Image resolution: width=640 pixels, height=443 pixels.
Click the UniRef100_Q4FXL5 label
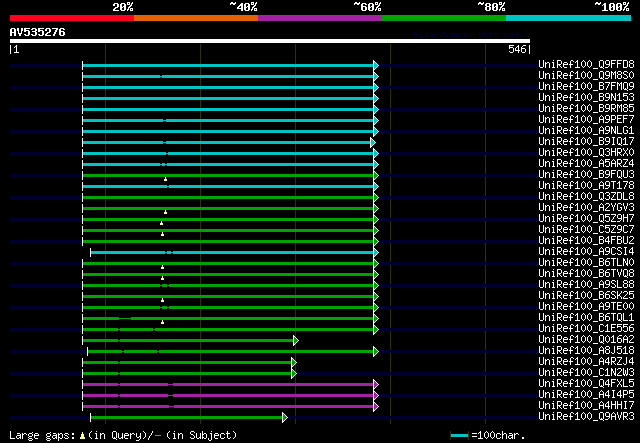pos(586,384)
